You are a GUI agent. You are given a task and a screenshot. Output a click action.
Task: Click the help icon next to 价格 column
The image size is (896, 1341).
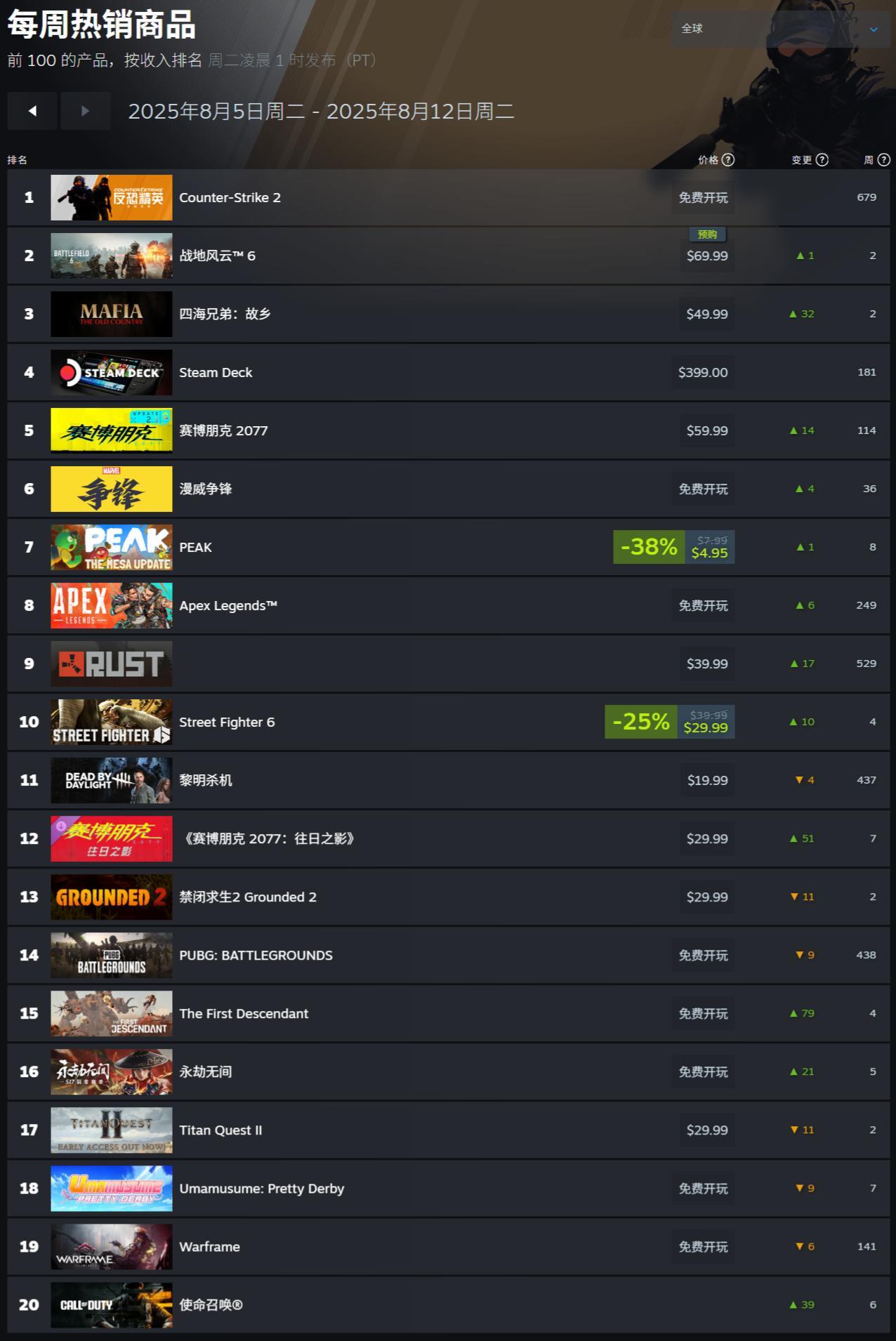pyautogui.click(x=728, y=159)
